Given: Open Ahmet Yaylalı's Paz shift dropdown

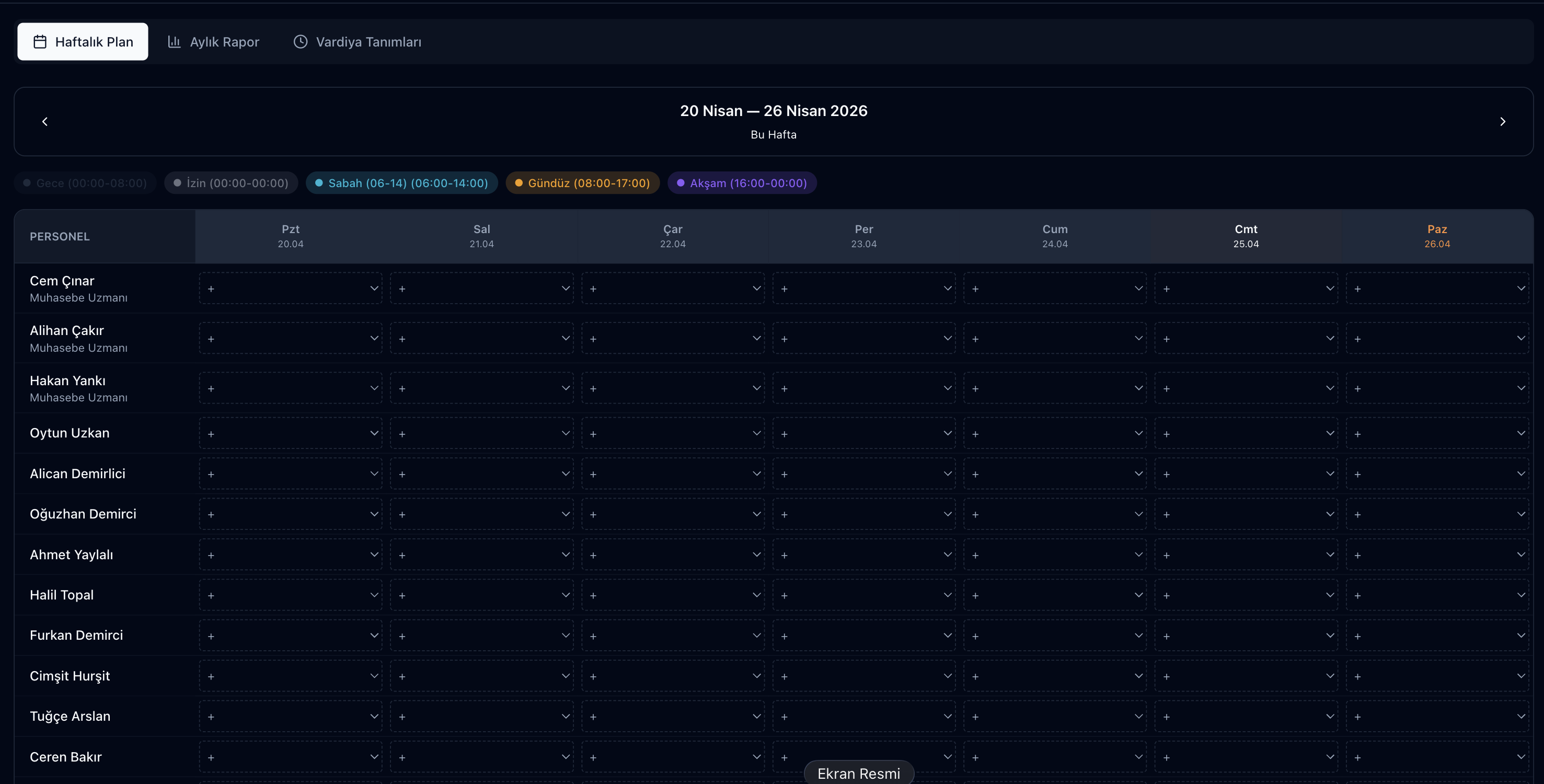Looking at the screenshot, I should (1437, 555).
